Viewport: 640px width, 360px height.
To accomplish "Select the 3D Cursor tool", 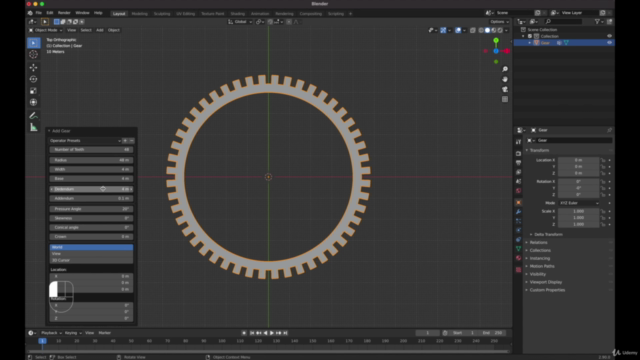I will coord(33,54).
